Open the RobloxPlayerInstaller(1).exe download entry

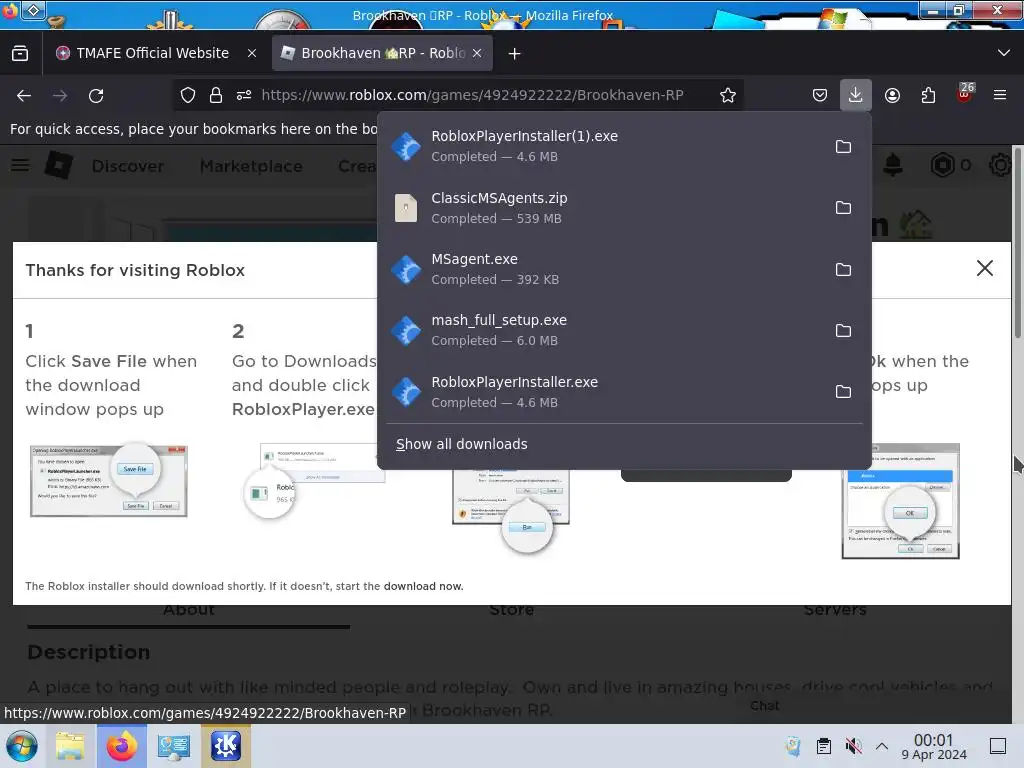[601, 146]
